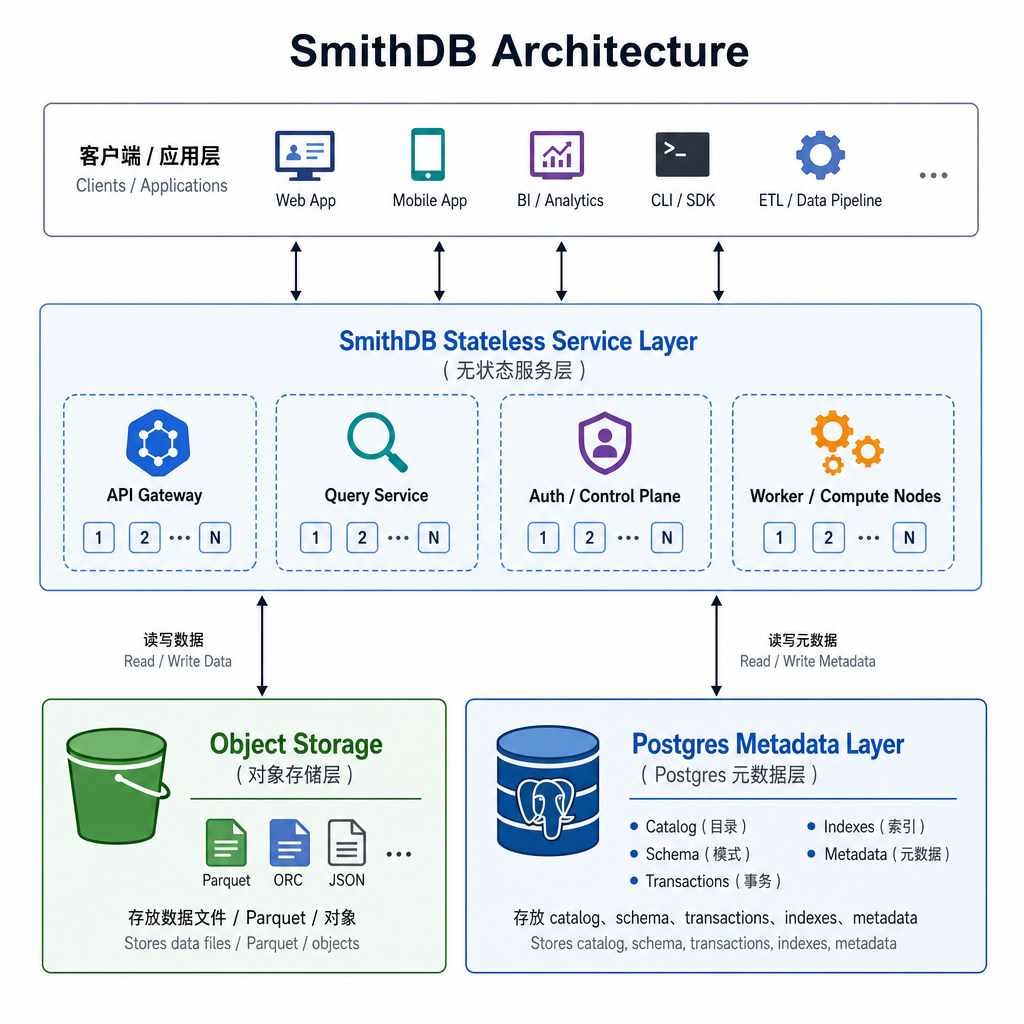
Task: Select API Gateway instance box N
Action: point(215,538)
